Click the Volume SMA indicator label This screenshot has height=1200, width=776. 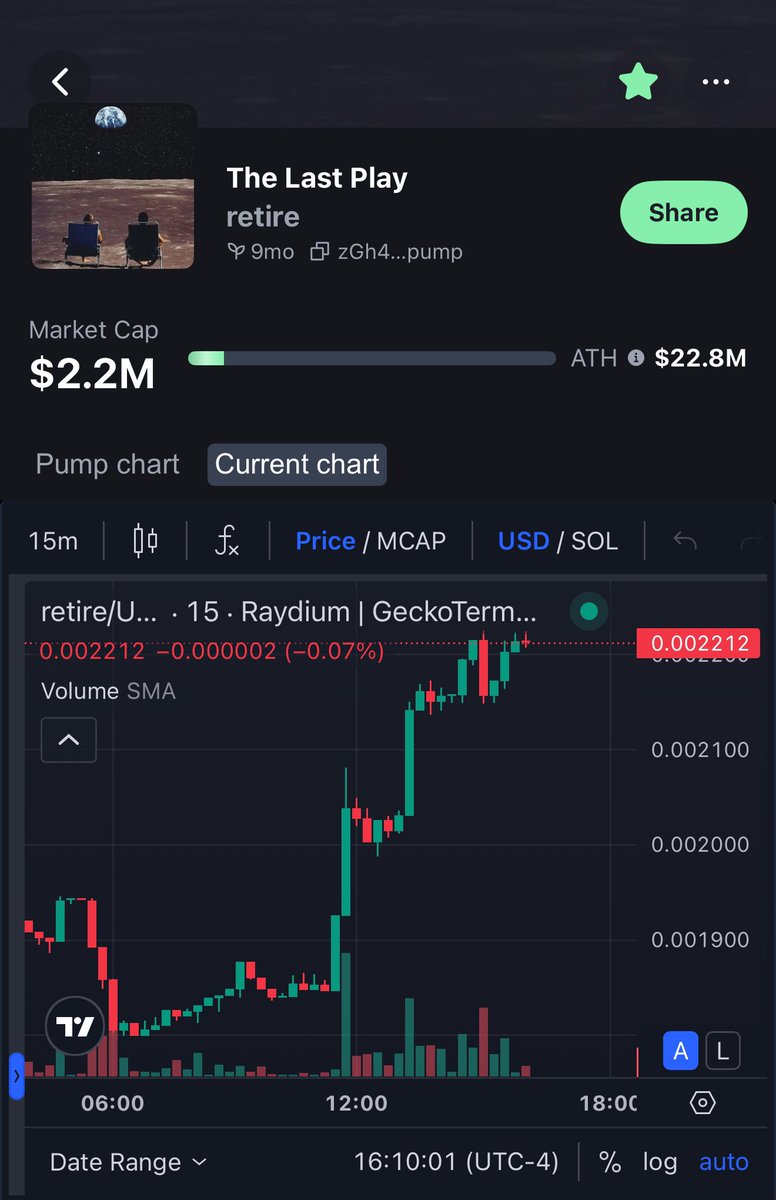[x=108, y=691]
